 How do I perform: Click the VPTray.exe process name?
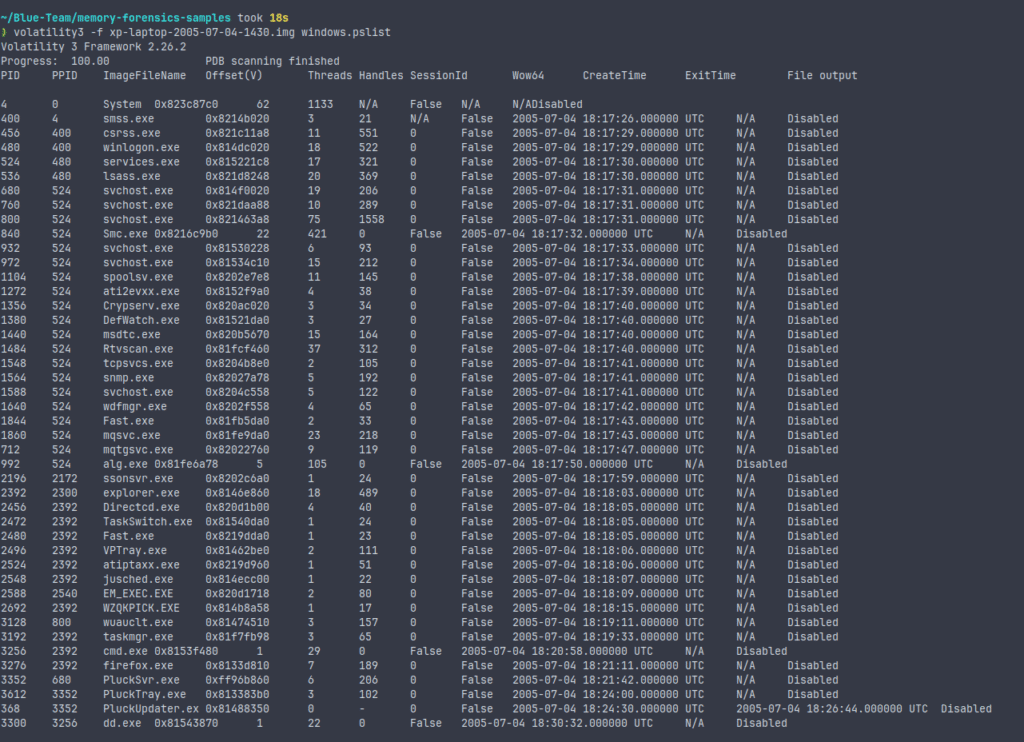point(135,550)
